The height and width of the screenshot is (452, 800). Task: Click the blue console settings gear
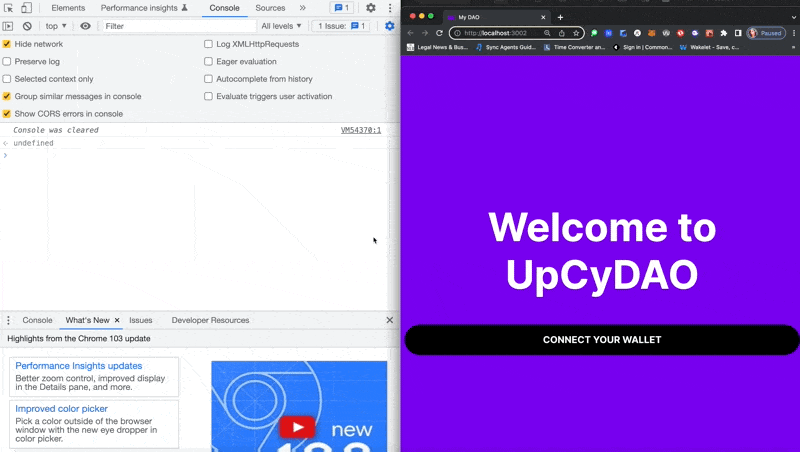pos(389,26)
